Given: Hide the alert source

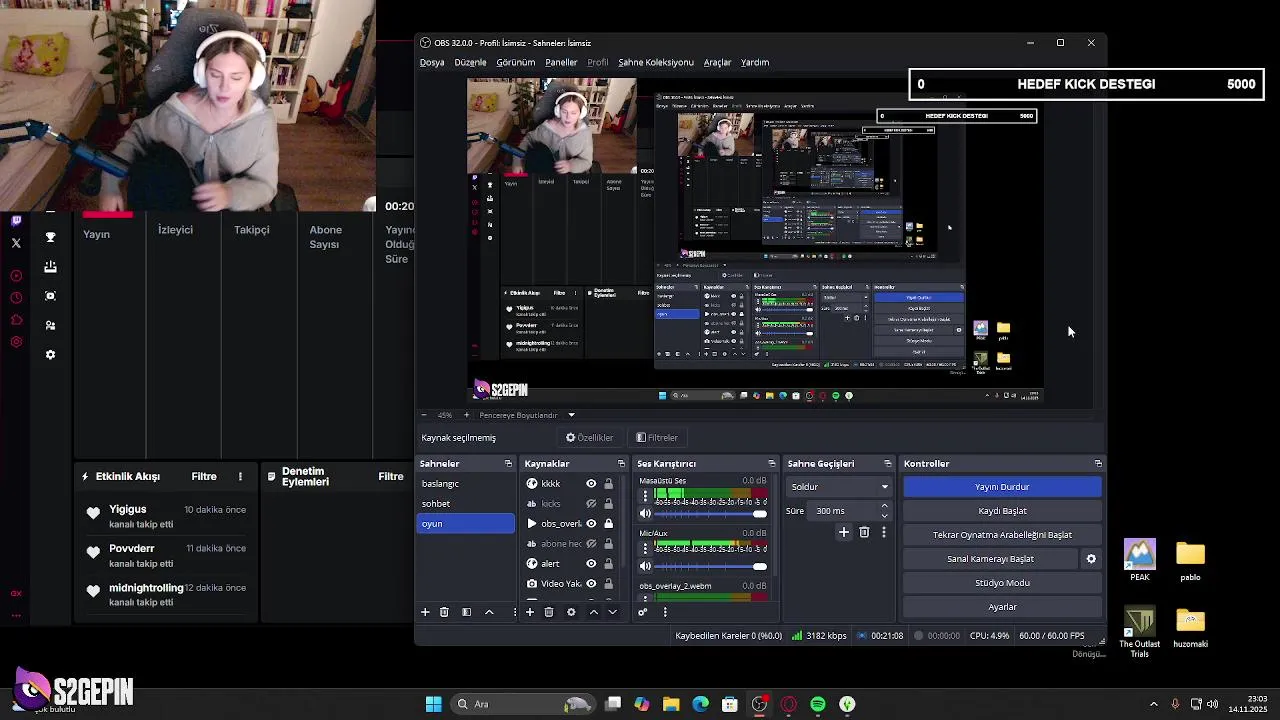Looking at the screenshot, I should coord(591,564).
